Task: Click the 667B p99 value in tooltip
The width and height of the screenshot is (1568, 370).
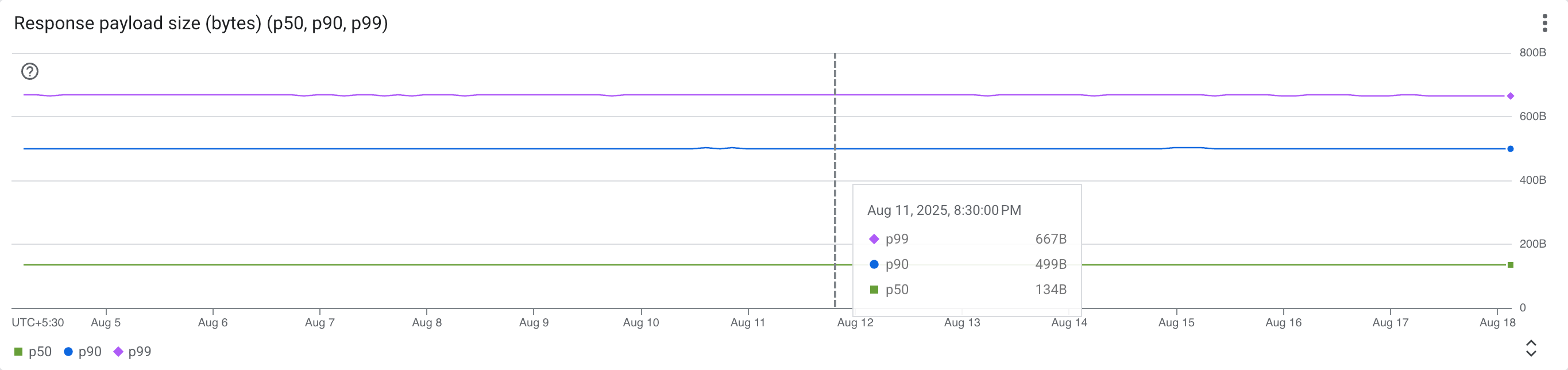Action: (1051, 239)
